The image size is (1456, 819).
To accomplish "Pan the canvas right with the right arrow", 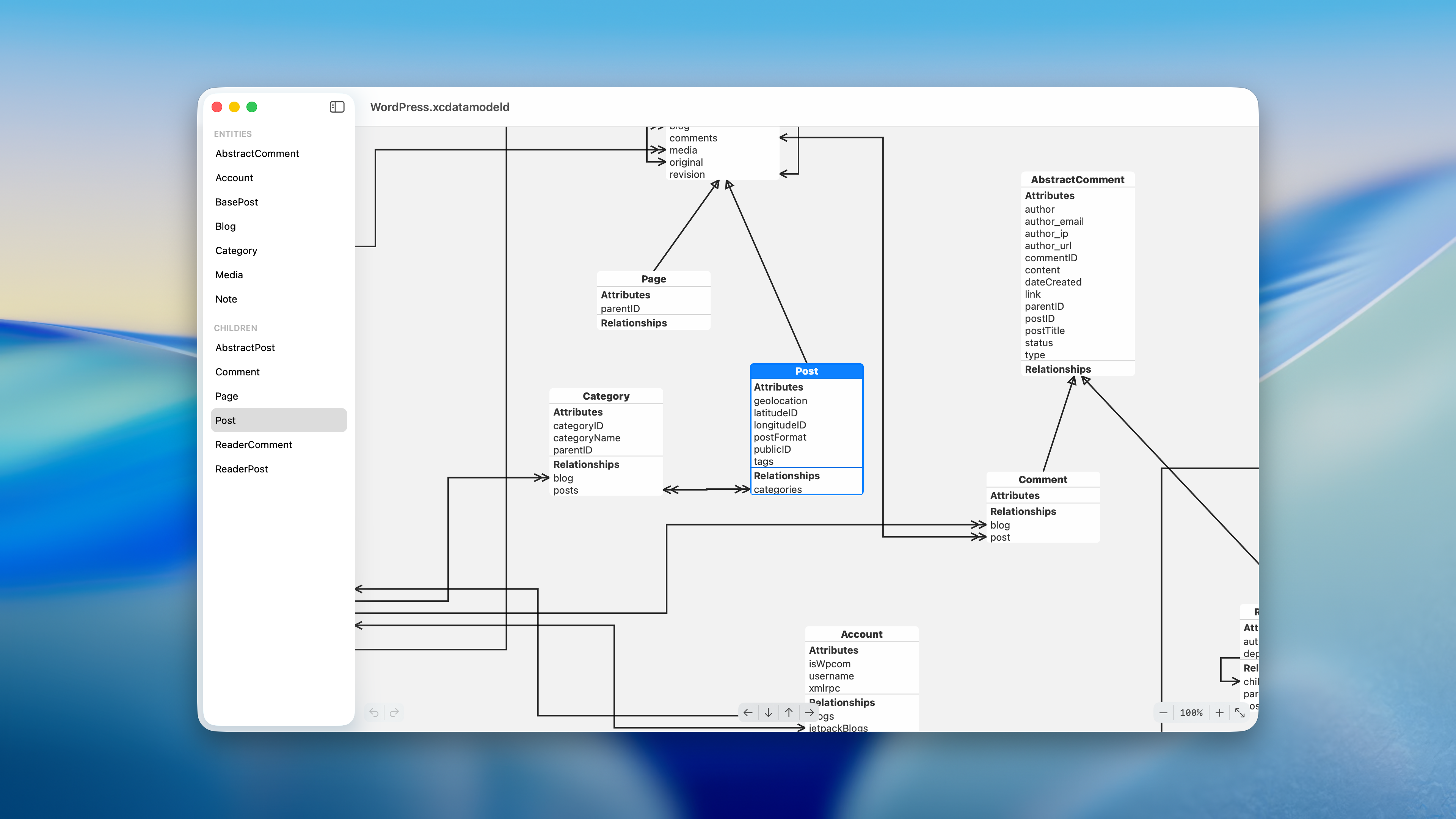I will [810, 712].
